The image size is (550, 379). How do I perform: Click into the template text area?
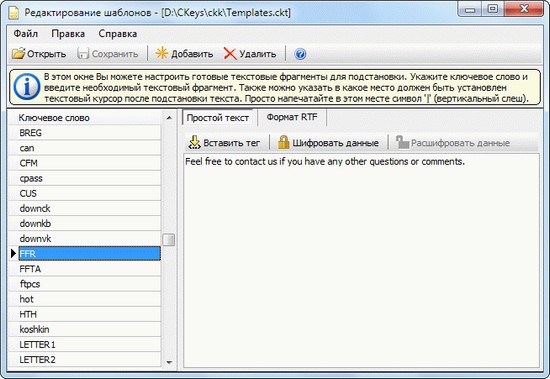pos(361,260)
